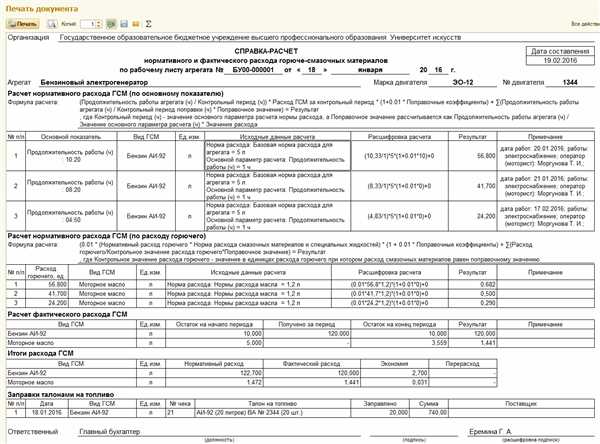
Task: Click the copies count input field
Action: 88,24
